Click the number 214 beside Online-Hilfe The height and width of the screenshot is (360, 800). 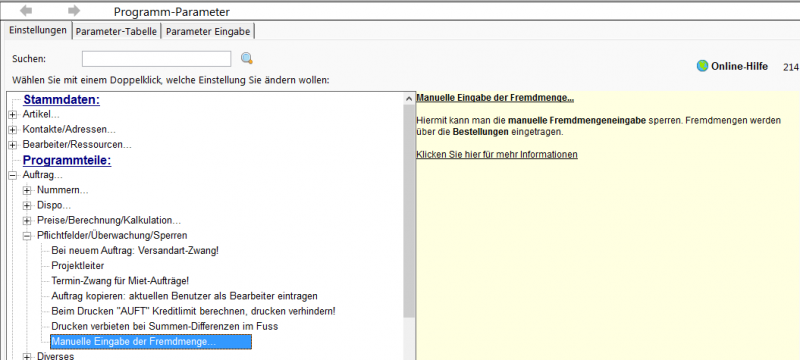pos(790,67)
